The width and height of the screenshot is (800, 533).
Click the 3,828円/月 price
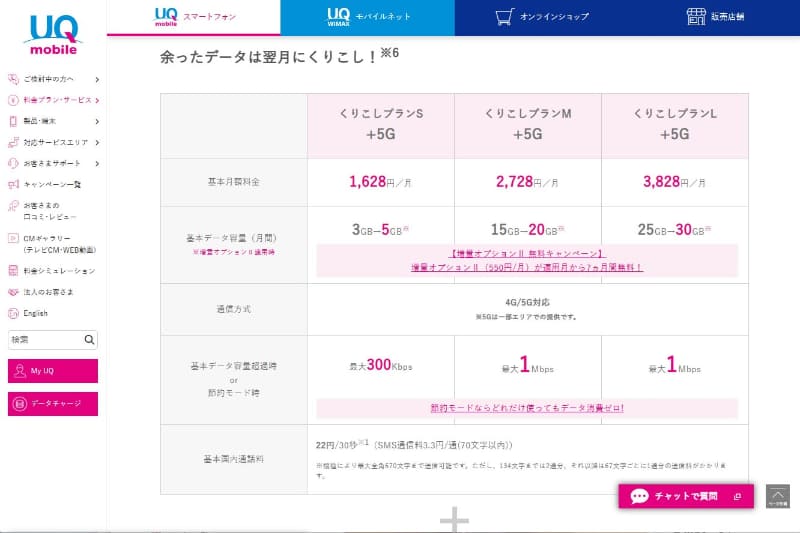pos(674,182)
